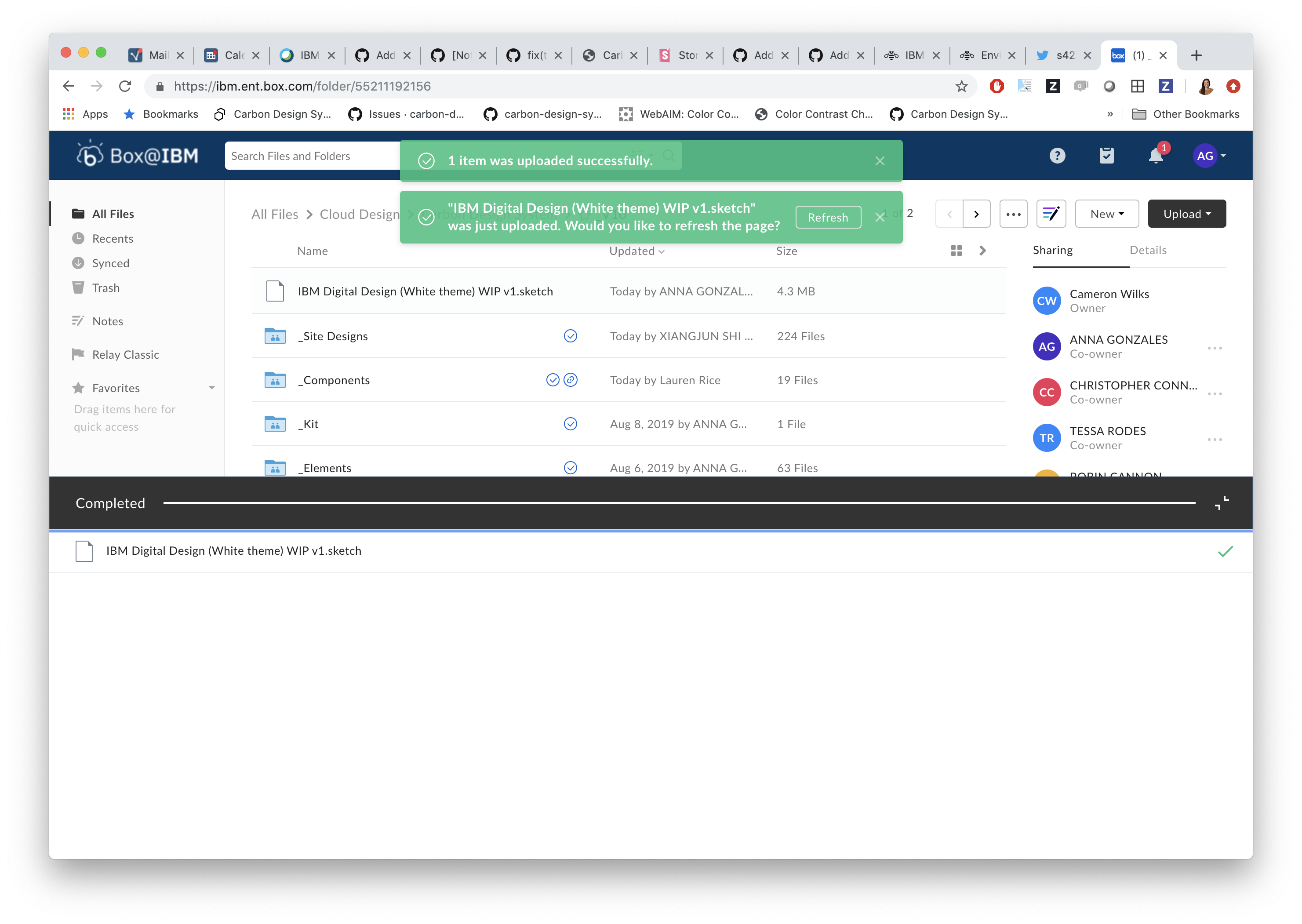The height and width of the screenshot is (924, 1302).
Task: Open the Upload dropdown
Action: 1186,214
